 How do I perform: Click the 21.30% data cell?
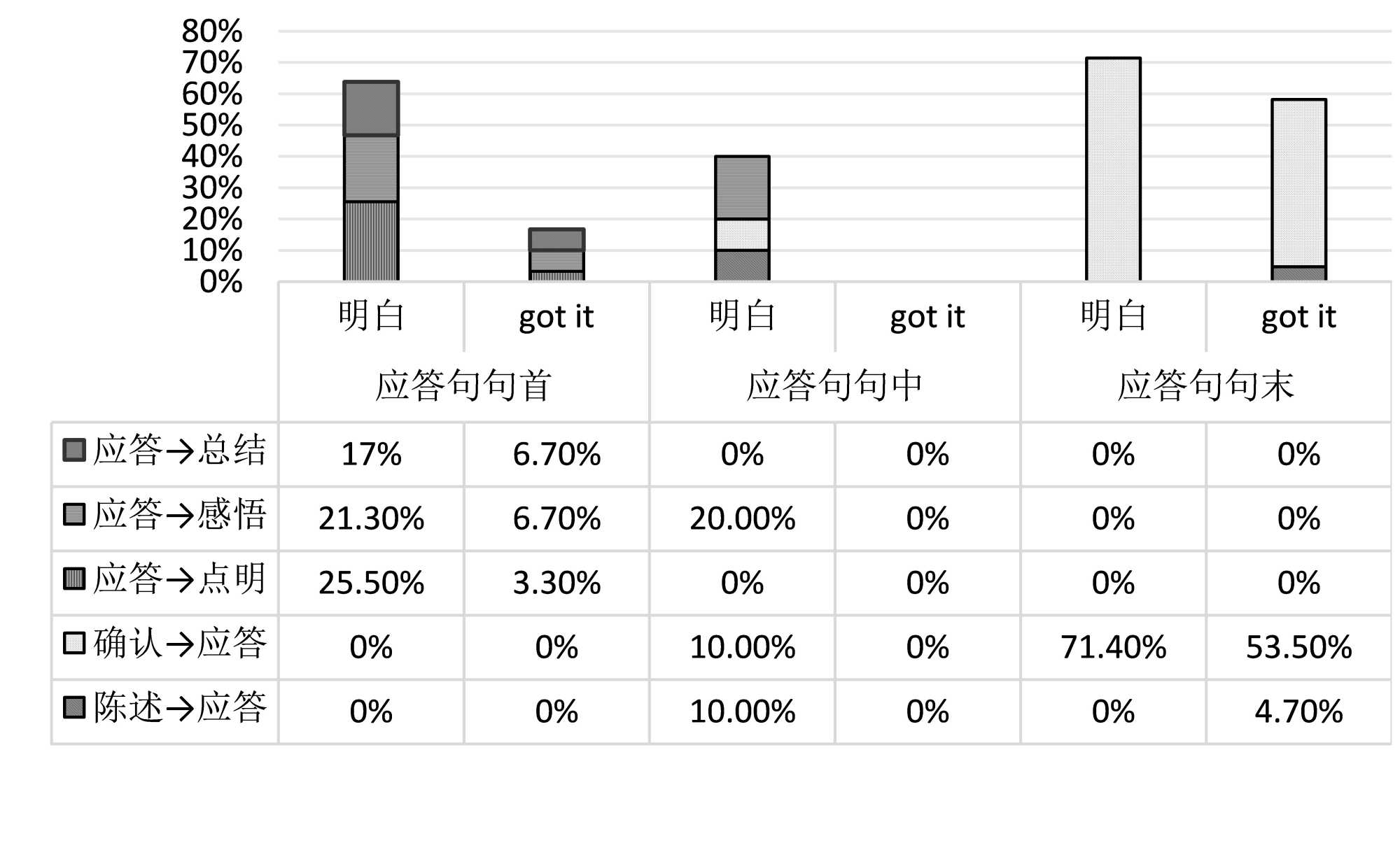coord(371,518)
